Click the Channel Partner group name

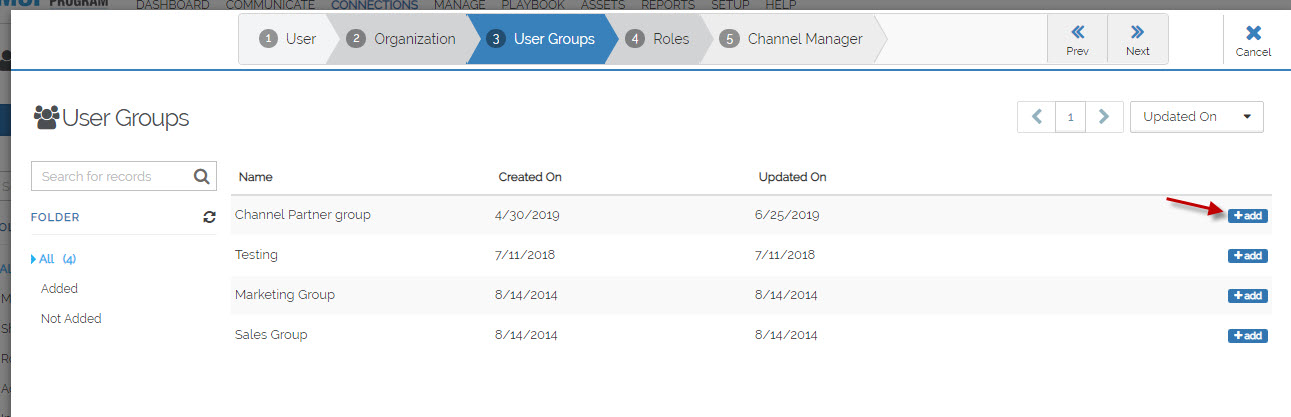(x=303, y=215)
